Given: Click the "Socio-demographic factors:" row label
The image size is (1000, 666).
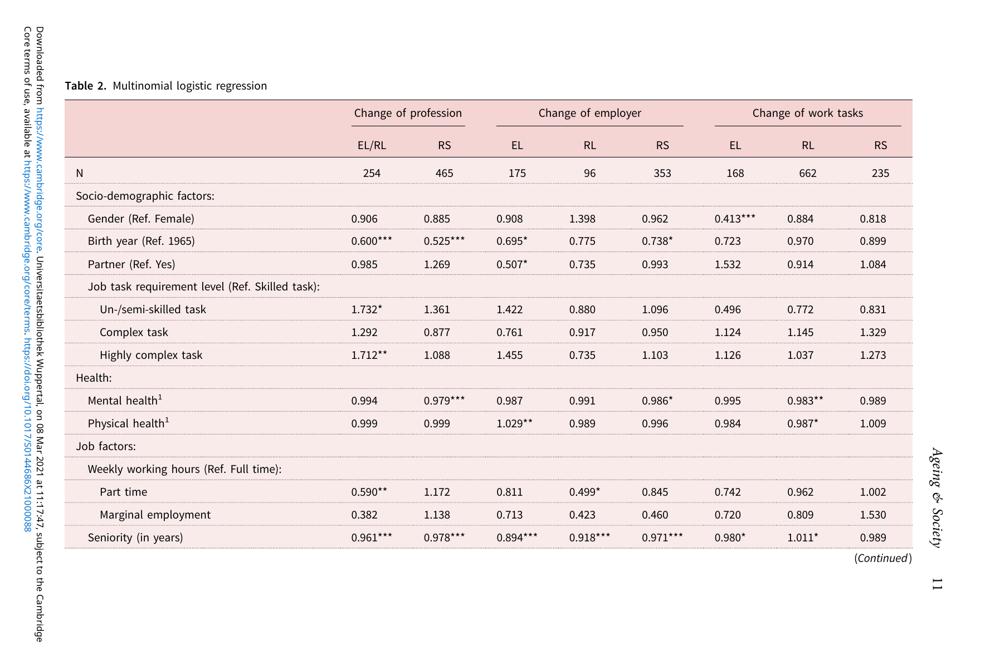Looking at the screenshot, I should (145, 196).
